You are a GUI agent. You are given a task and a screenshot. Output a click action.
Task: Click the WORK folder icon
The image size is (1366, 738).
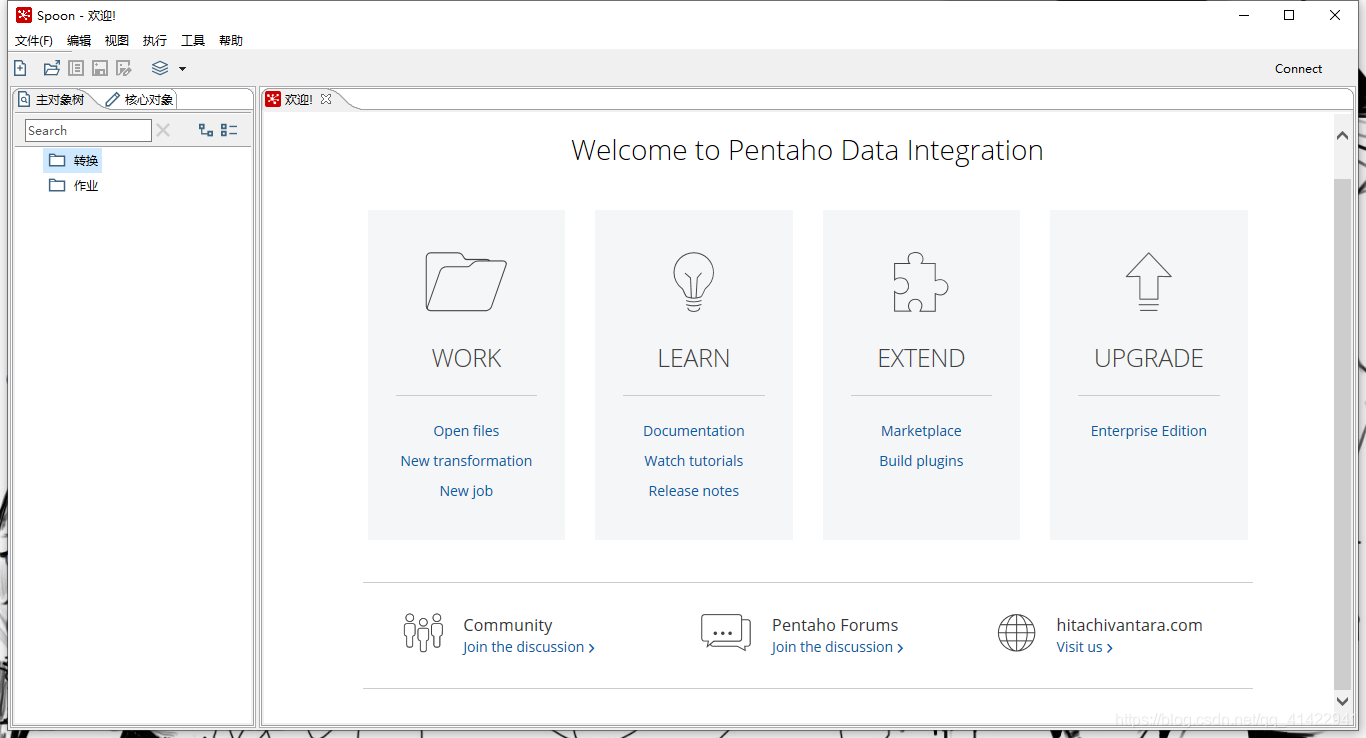point(466,281)
